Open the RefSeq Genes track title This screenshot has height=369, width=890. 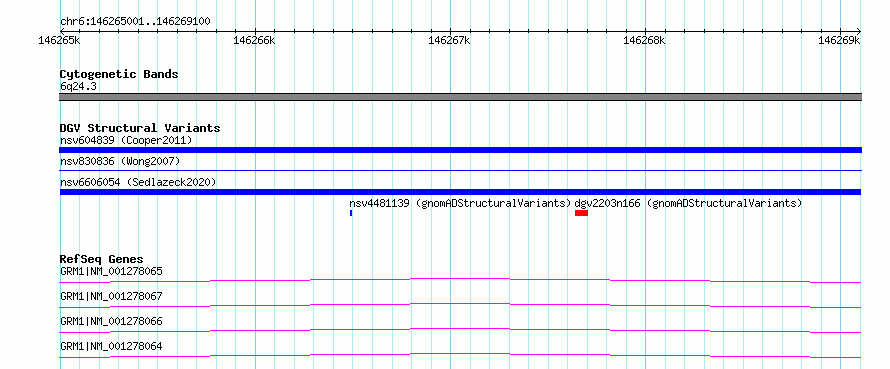click(x=102, y=260)
